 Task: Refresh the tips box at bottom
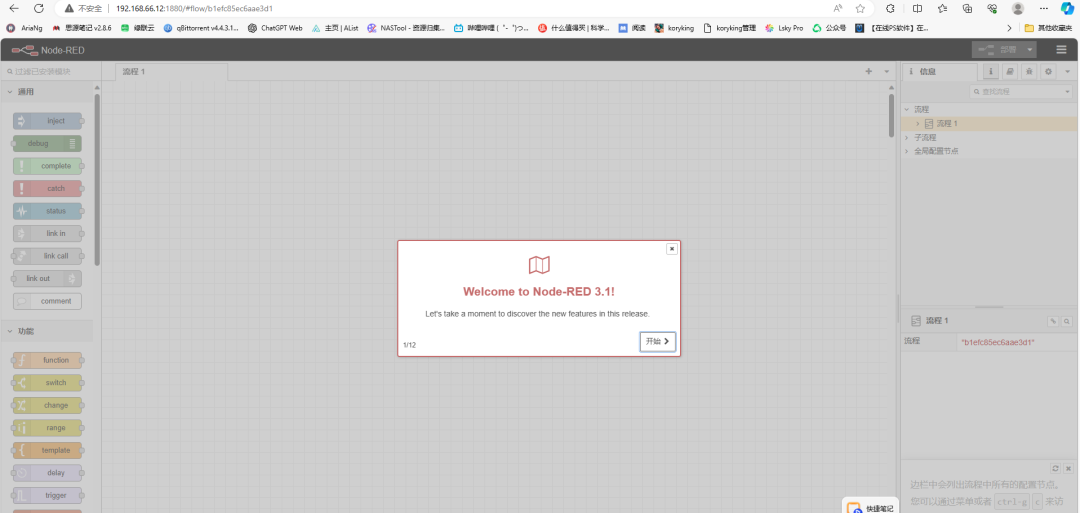pyautogui.click(x=1055, y=468)
